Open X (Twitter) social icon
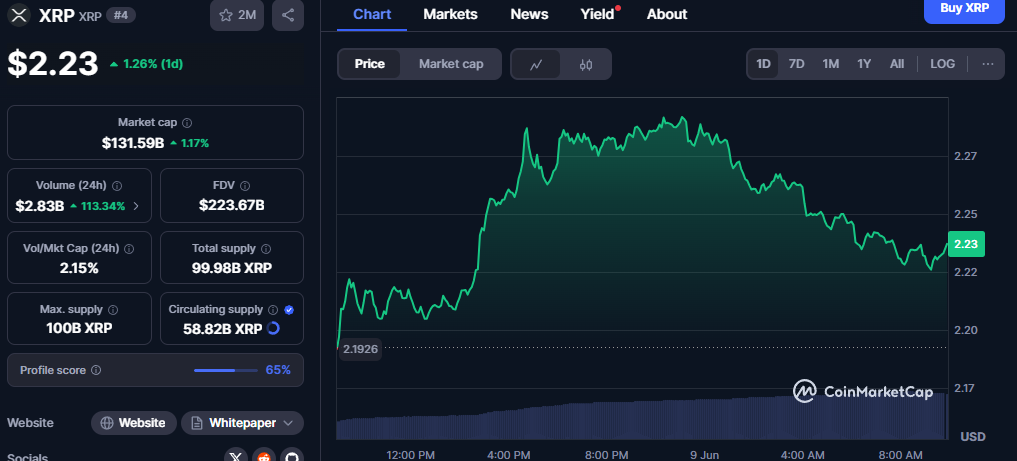Image resolution: width=1017 pixels, height=461 pixels. coord(236,456)
